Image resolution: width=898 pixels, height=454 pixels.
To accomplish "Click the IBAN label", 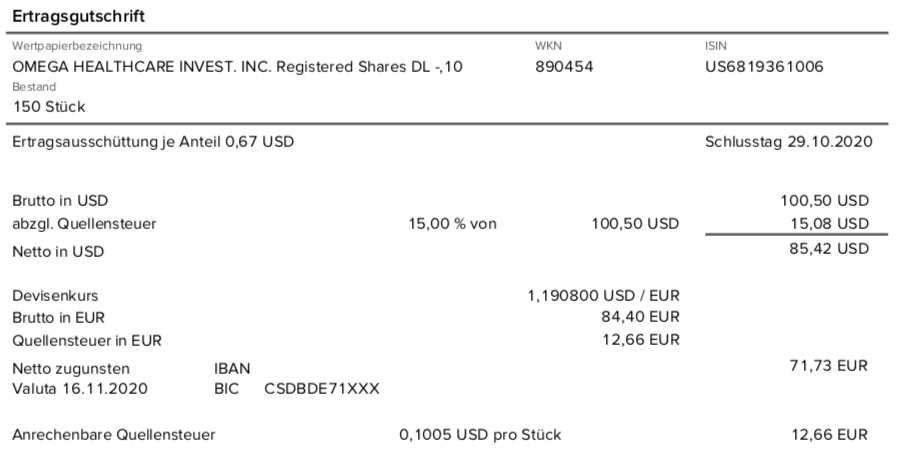I will click(x=232, y=369).
